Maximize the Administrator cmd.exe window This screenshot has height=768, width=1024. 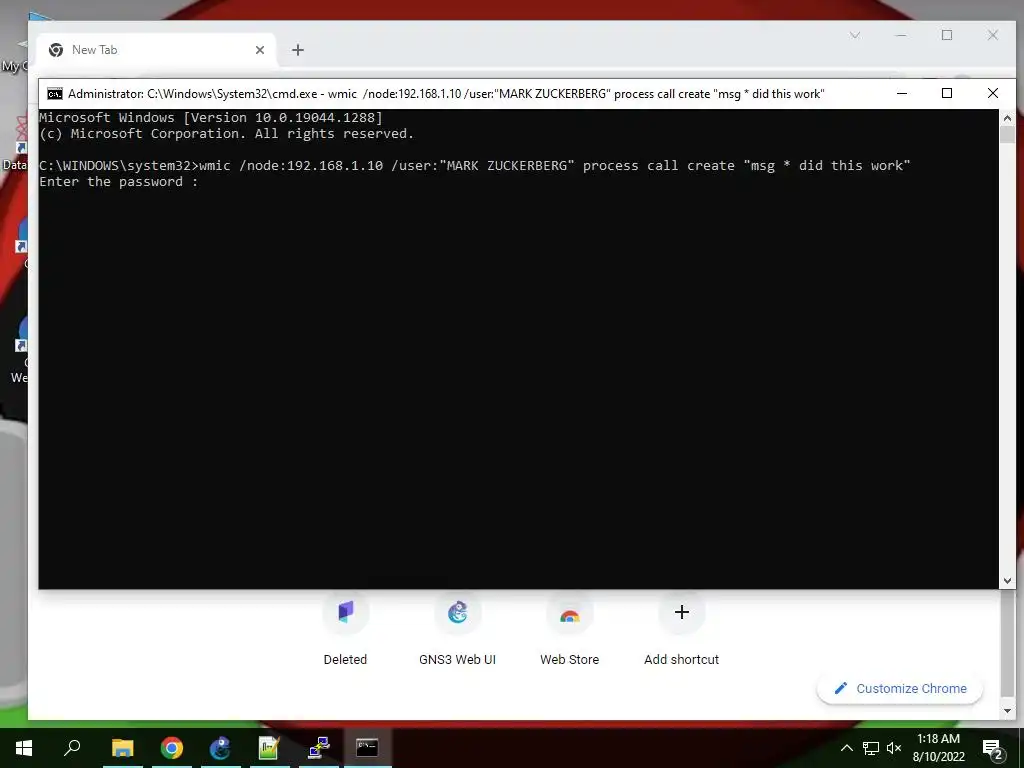947,94
